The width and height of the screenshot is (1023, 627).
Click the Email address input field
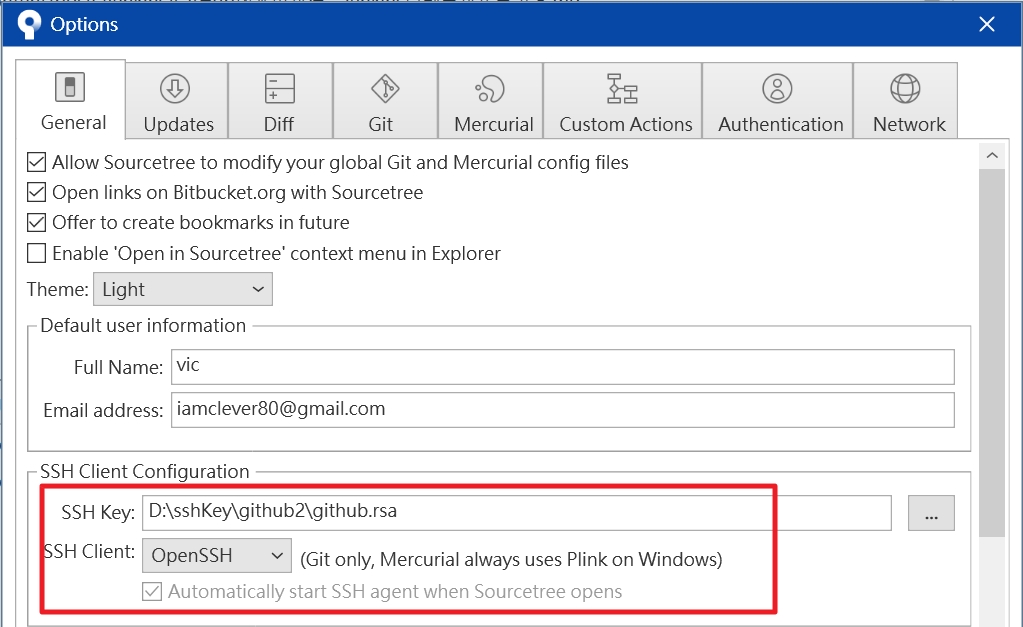coord(562,410)
